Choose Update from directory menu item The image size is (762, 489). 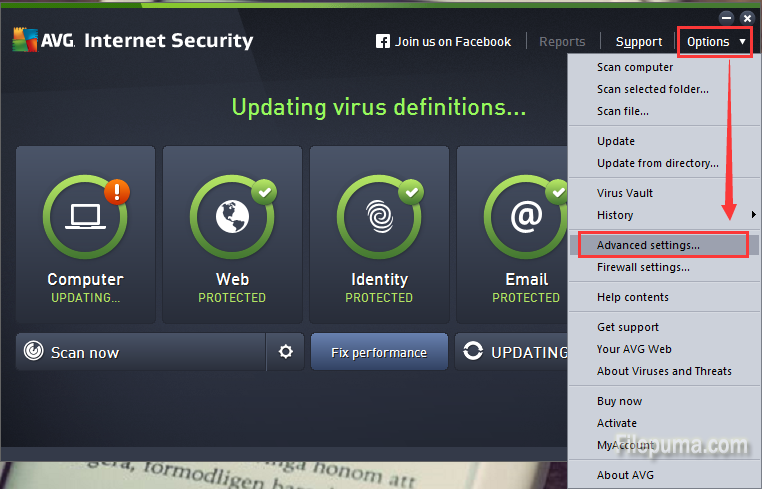[657, 163]
